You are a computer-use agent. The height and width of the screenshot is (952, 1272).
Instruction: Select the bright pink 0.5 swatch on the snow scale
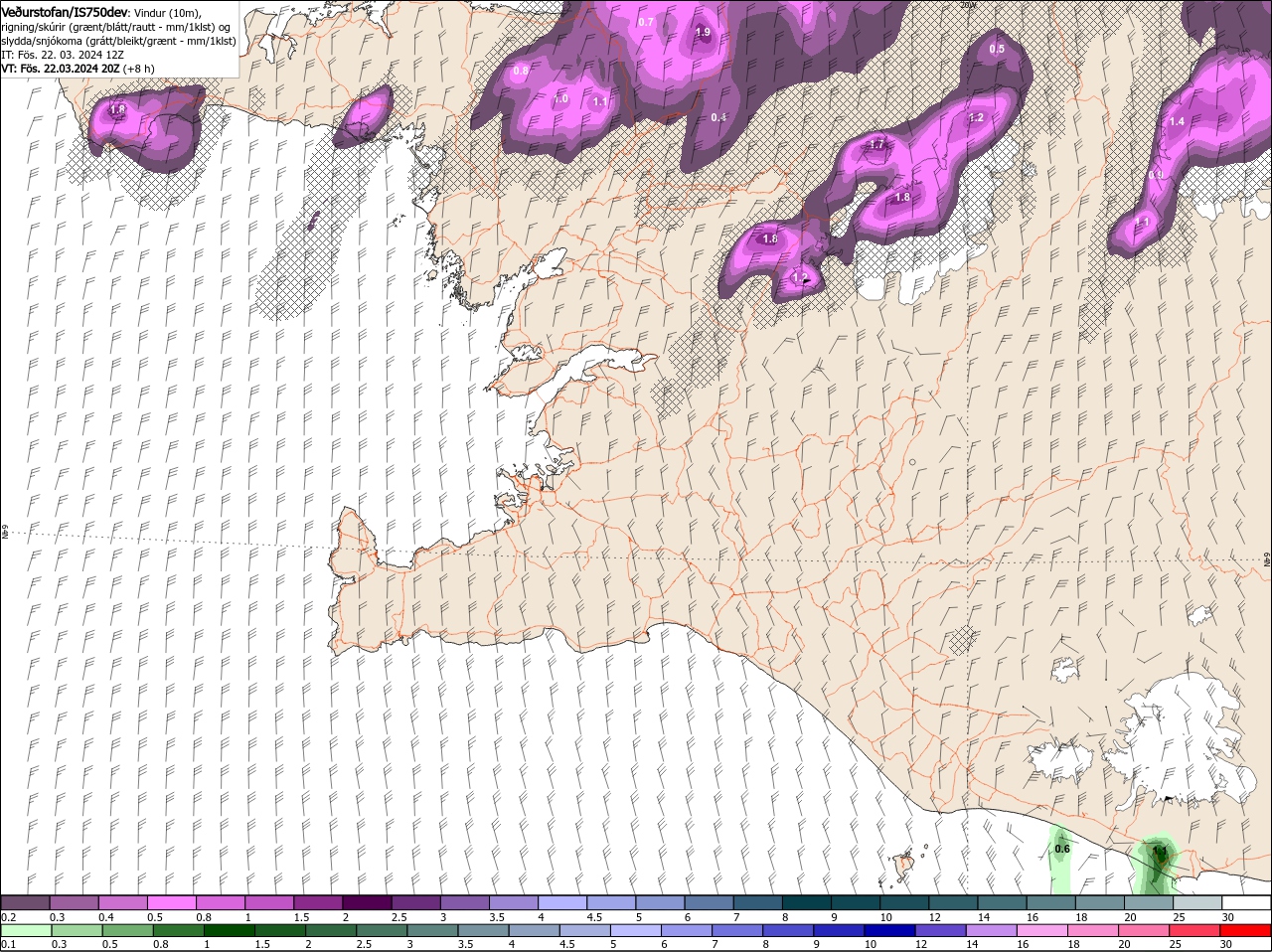171,902
